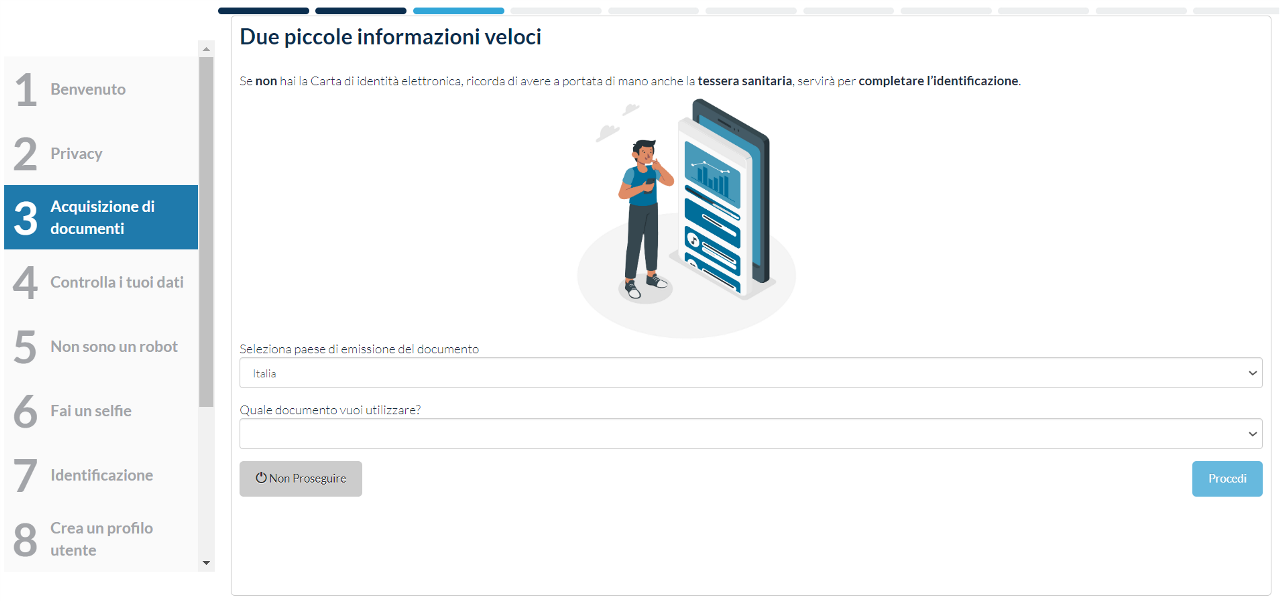Go to Benvenuto step

click(88, 89)
